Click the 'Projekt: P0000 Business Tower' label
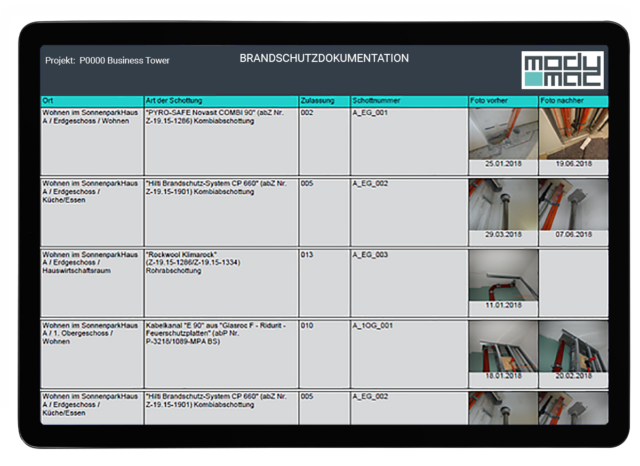This screenshot has width=640, height=466. coord(107,61)
